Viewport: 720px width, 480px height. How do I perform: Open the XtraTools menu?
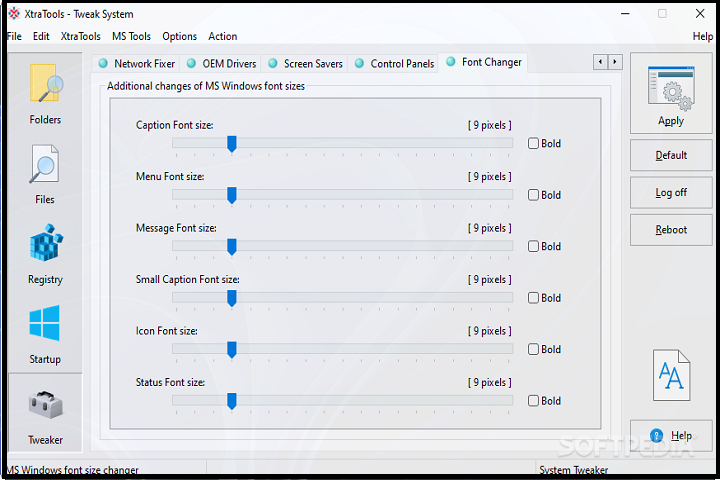[80, 36]
